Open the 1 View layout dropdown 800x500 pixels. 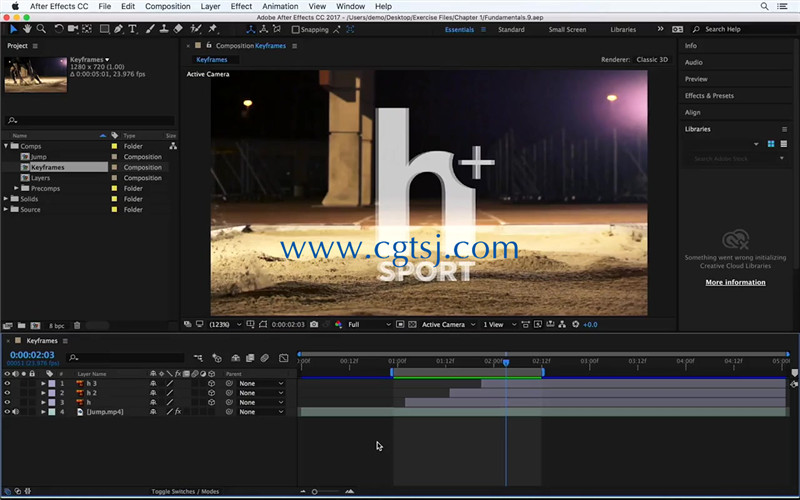click(499, 324)
